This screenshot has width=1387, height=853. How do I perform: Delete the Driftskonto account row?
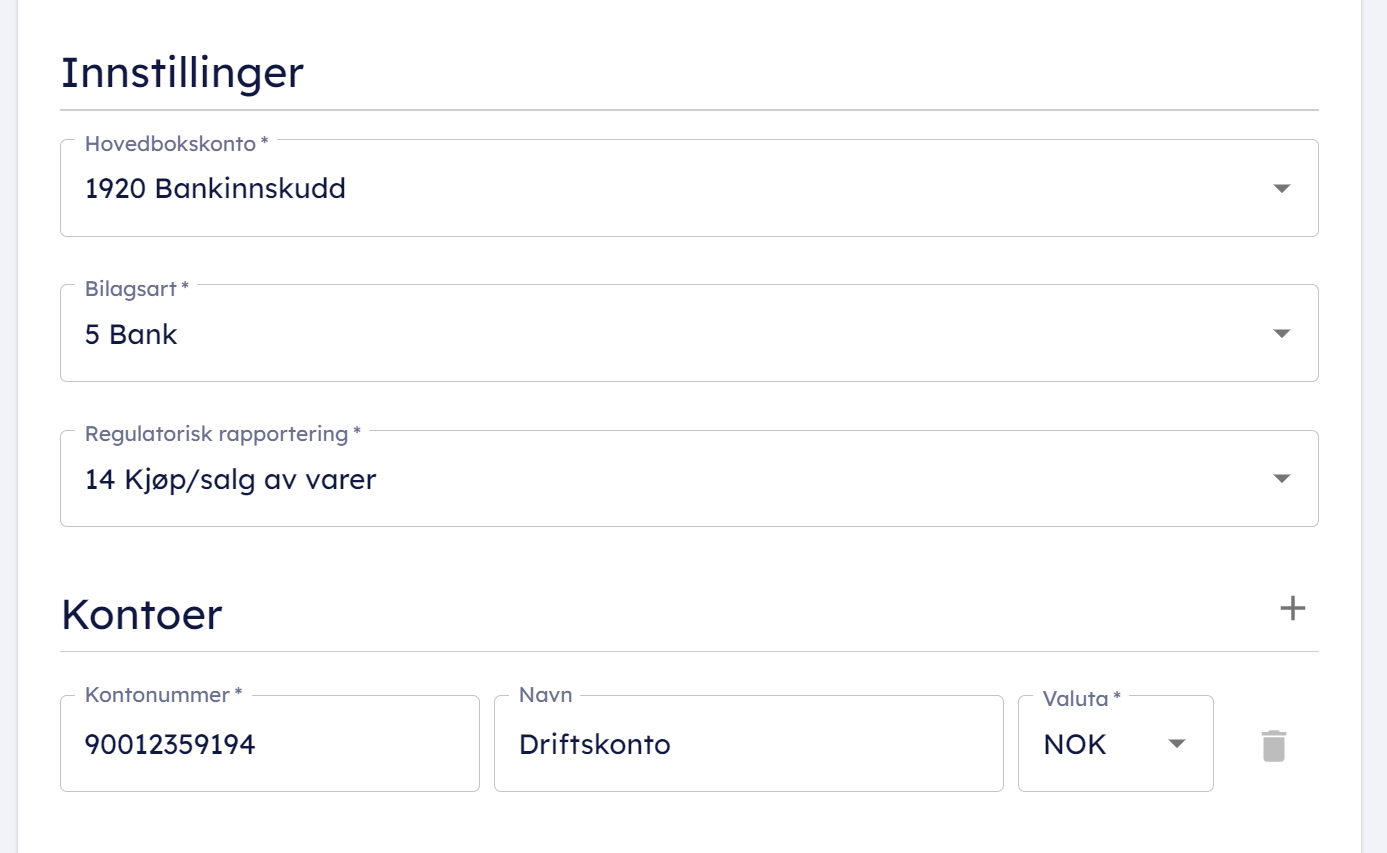tap(1273, 746)
